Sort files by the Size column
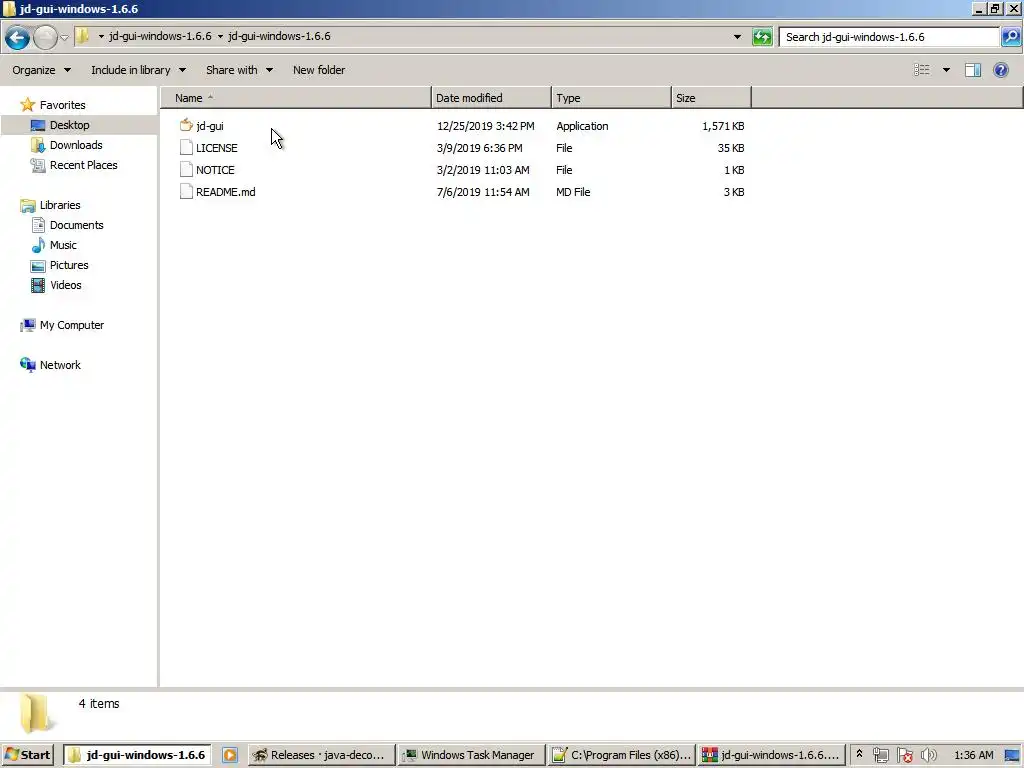The height and width of the screenshot is (768, 1024). [x=711, y=98]
